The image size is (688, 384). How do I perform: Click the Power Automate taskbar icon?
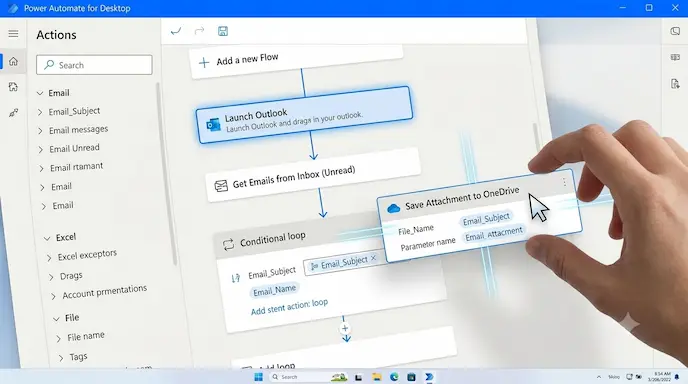[x=429, y=377]
